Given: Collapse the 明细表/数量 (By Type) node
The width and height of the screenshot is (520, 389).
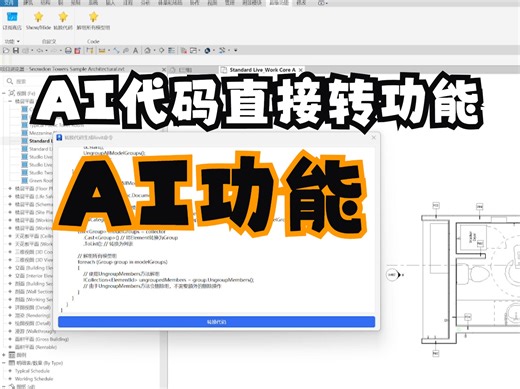Looking at the screenshot, I should pyautogui.click(x=4, y=363).
